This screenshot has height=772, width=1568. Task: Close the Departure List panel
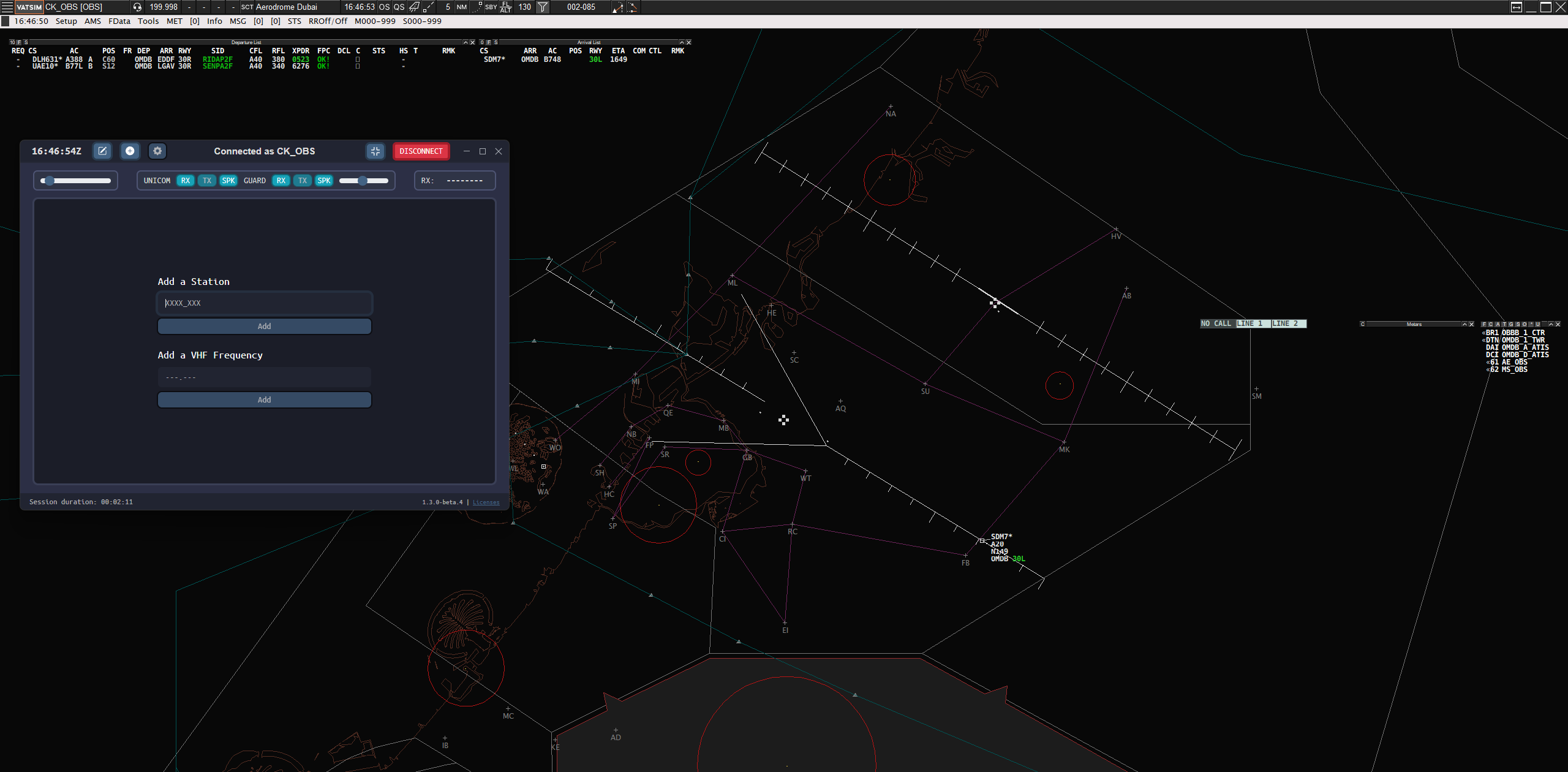[x=472, y=42]
